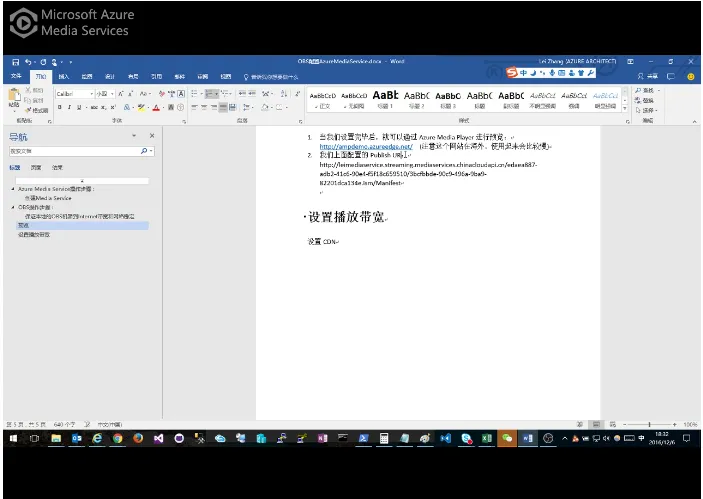This screenshot has height=499, width=703.
Task: Cut the selection with scissors icon
Action: point(35,91)
